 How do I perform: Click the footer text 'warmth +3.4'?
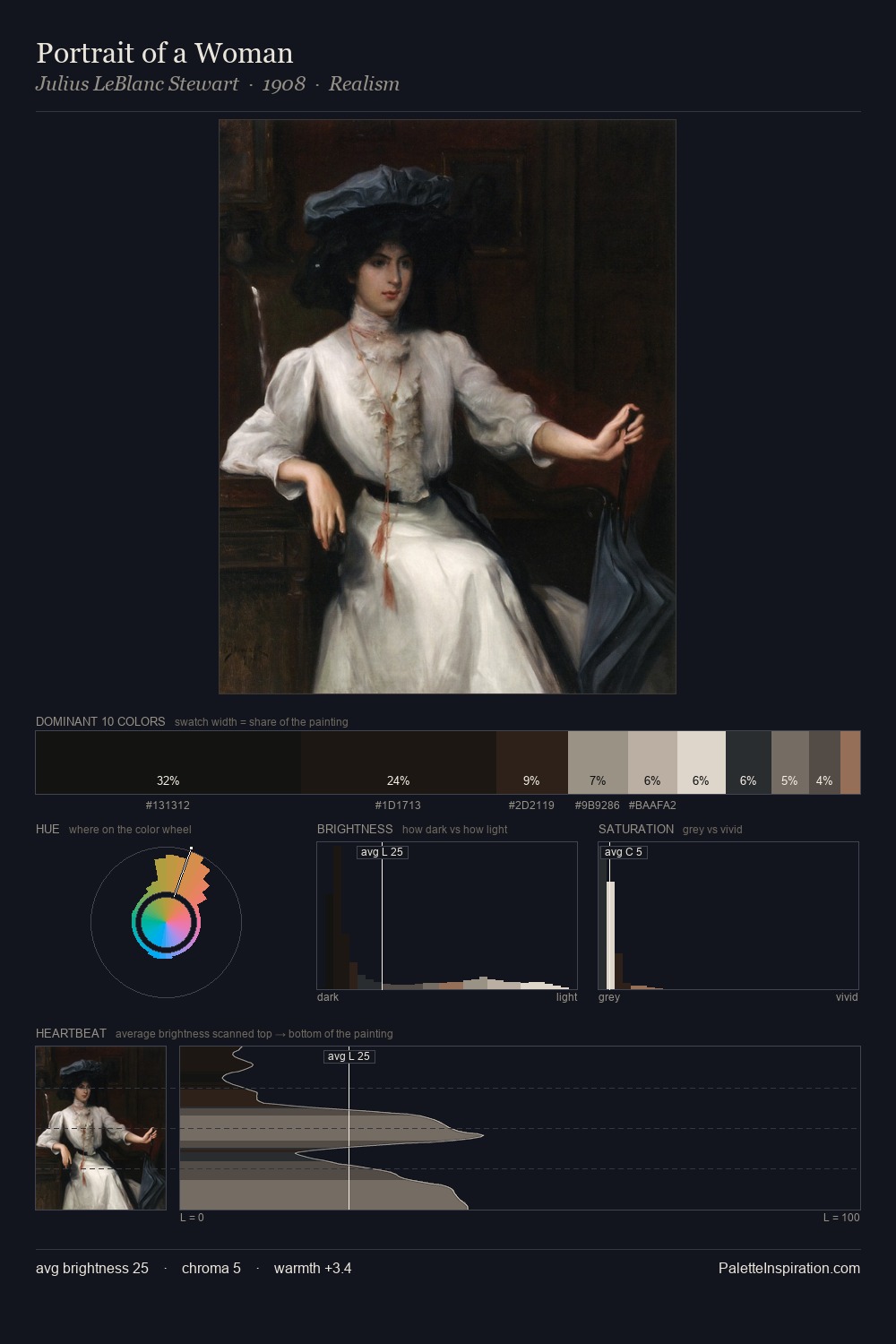click(313, 1268)
